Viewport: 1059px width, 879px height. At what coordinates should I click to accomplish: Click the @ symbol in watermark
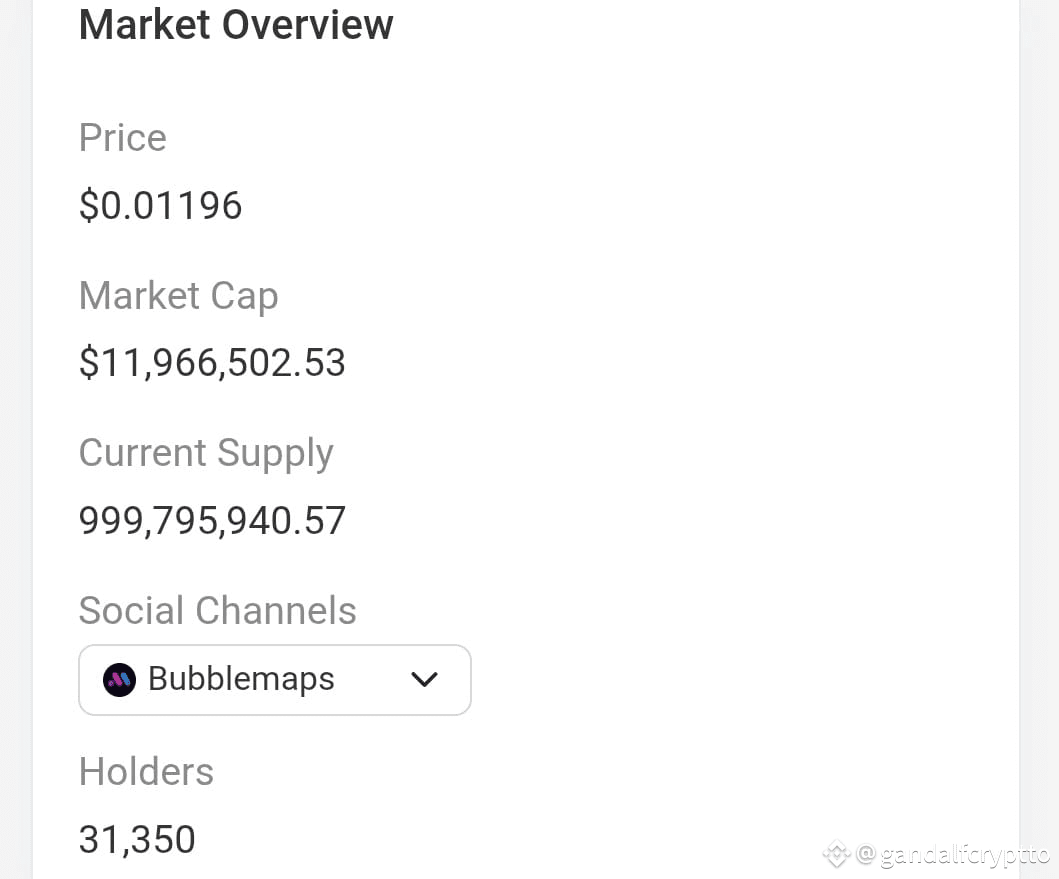[866, 854]
